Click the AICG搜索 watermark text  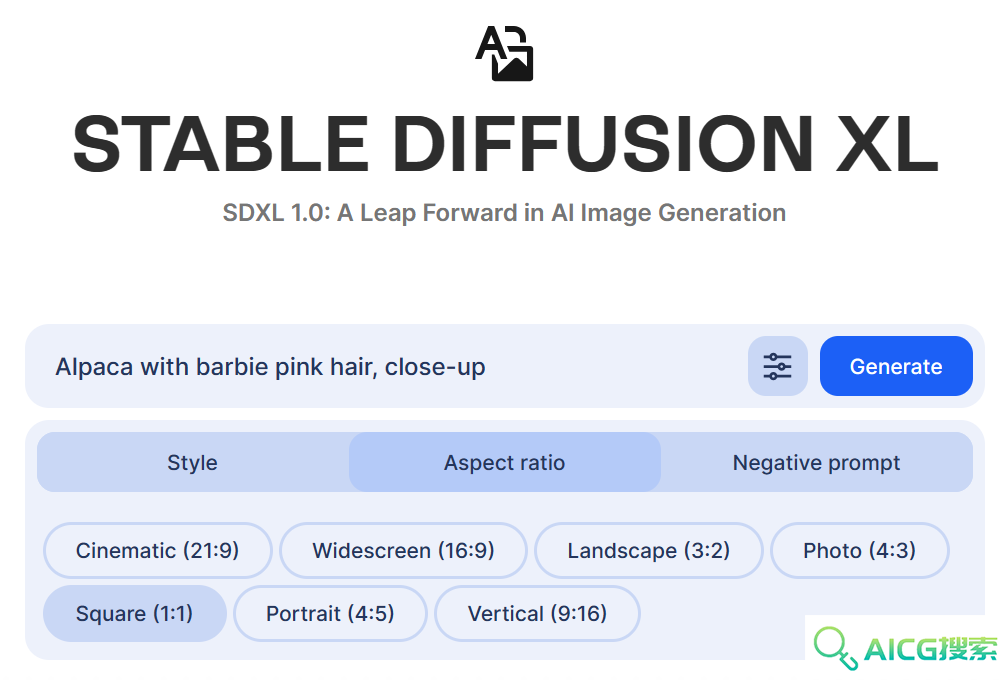931,649
